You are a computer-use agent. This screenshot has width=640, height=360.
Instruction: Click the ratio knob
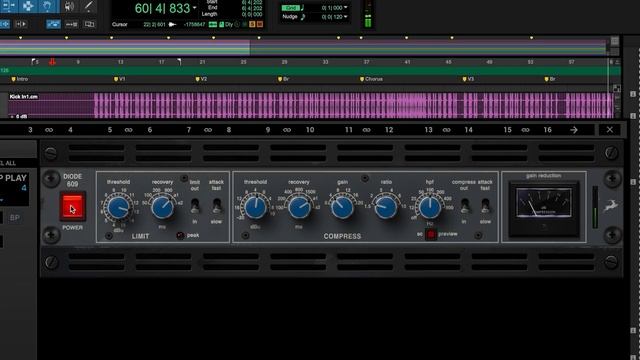tap(386, 207)
